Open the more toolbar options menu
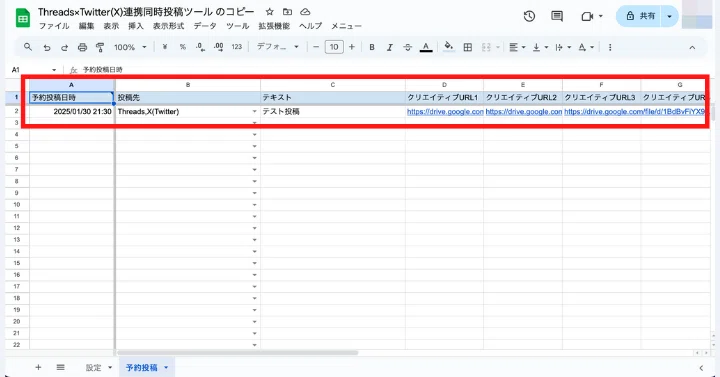 (610, 47)
